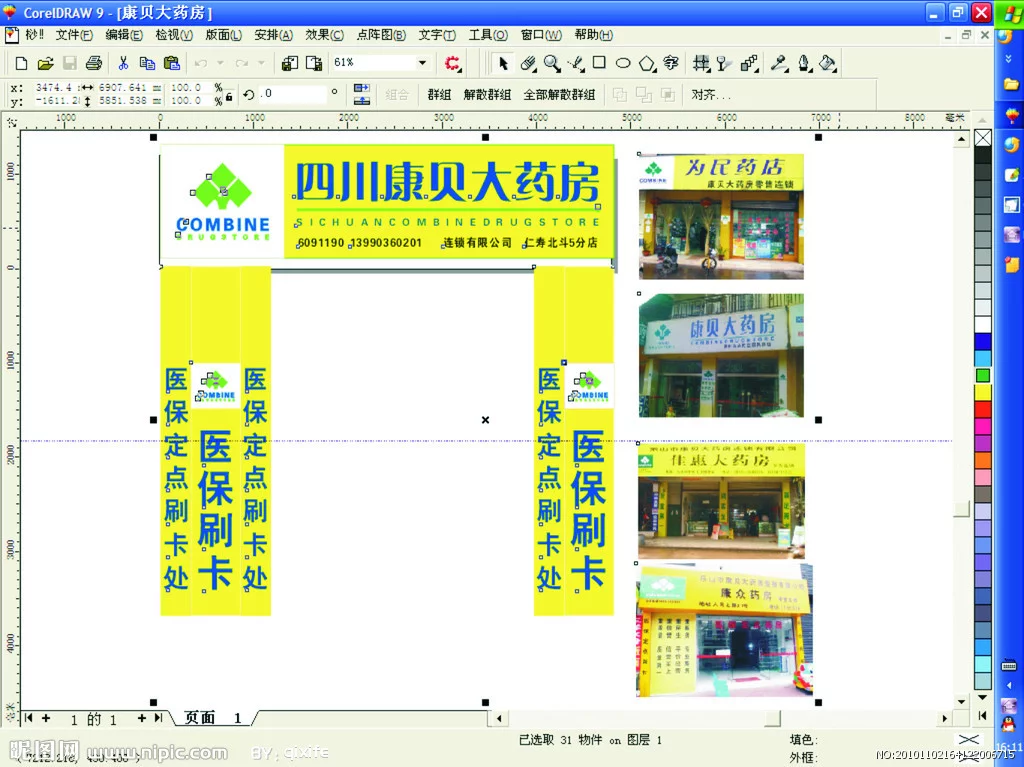Open the Outline pen tool
The width and height of the screenshot is (1024, 767).
coord(804,63)
